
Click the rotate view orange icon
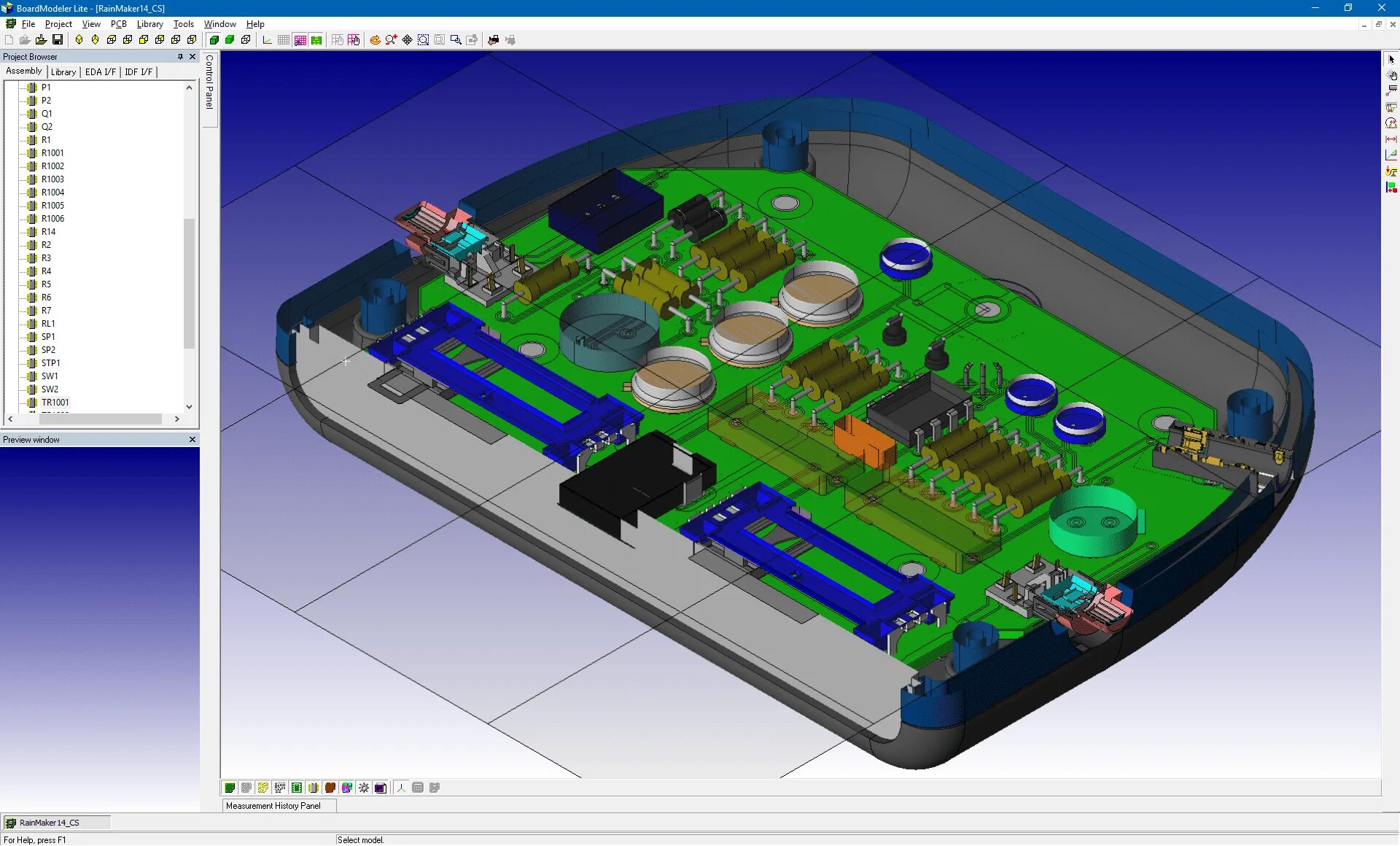[375, 40]
